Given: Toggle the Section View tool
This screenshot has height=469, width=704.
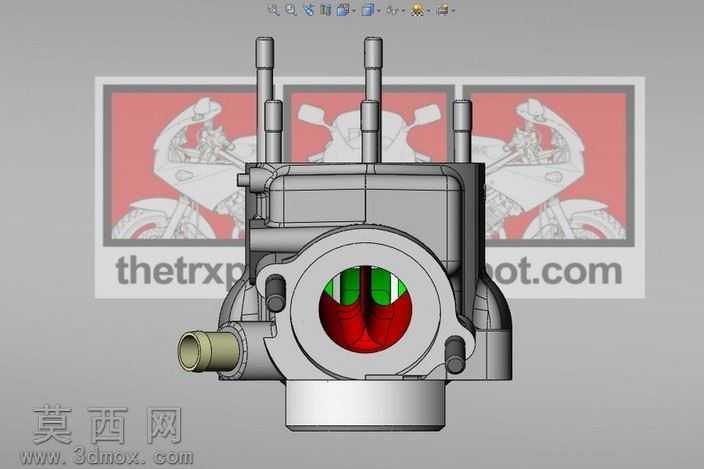Looking at the screenshot, I should point(326,9).
